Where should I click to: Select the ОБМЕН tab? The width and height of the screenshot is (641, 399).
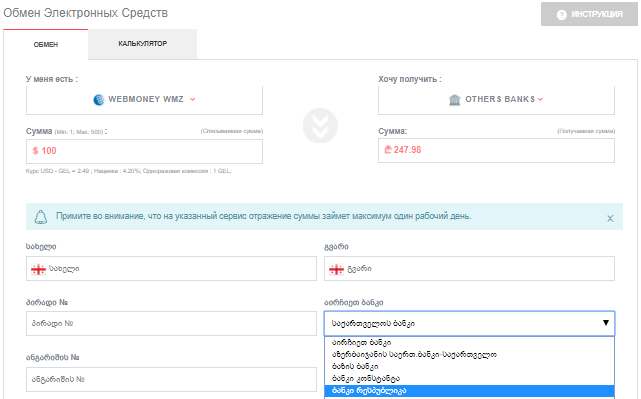coord(46,44)
